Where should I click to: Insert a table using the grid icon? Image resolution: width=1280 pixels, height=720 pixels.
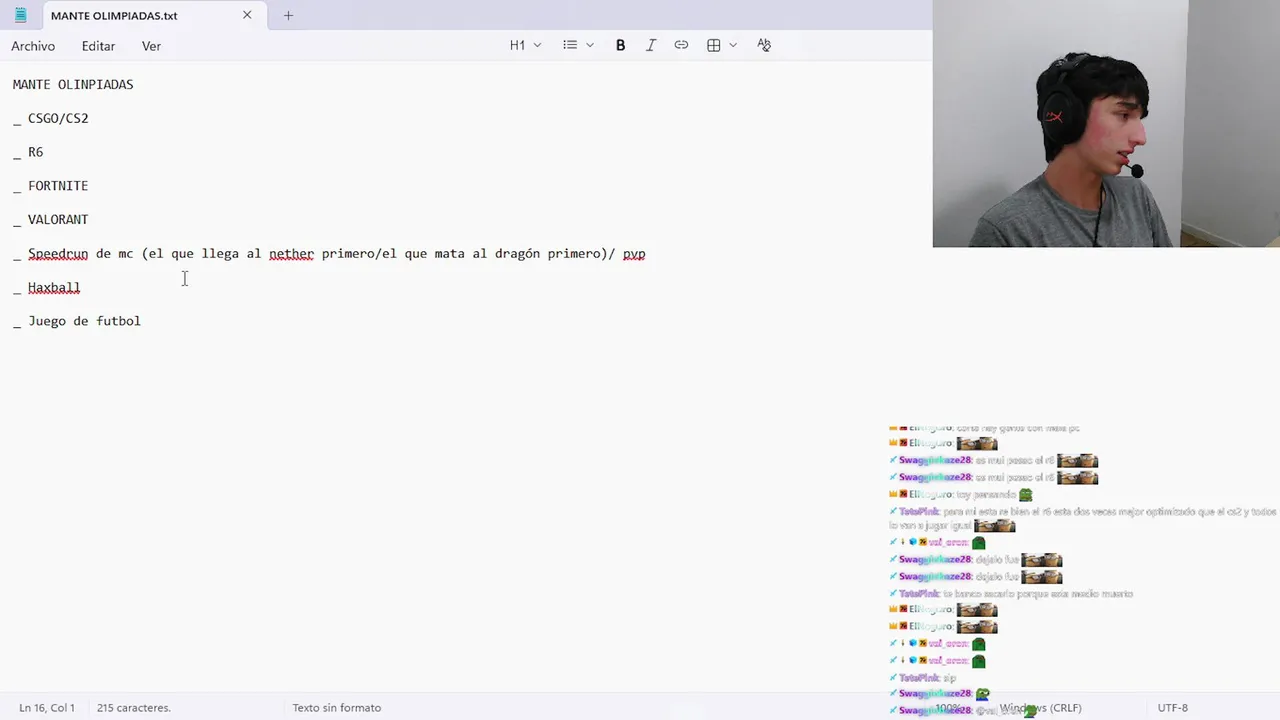click(714, 45)
